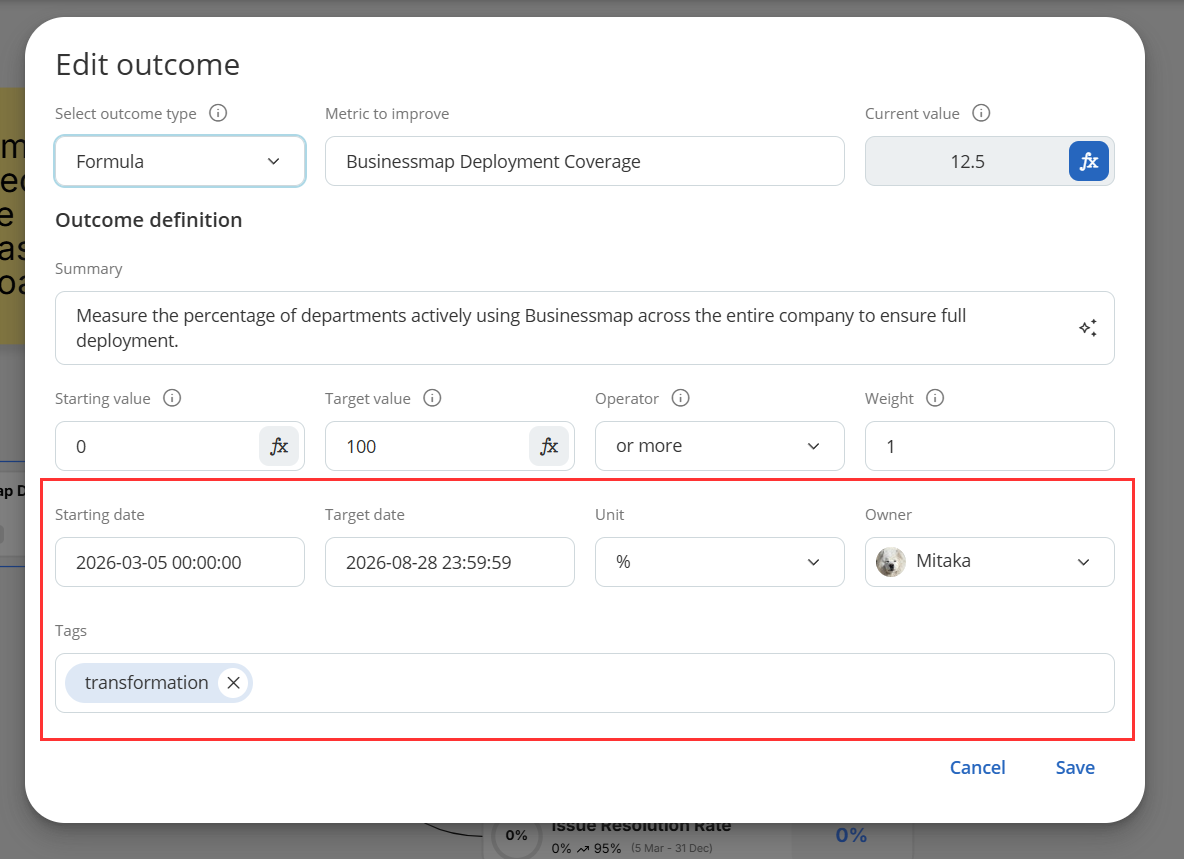Expand the 'or more' Operator dropdown
Image resolution: width=1184 pixels, height=859 pixels.
click(x=719, y=446)
